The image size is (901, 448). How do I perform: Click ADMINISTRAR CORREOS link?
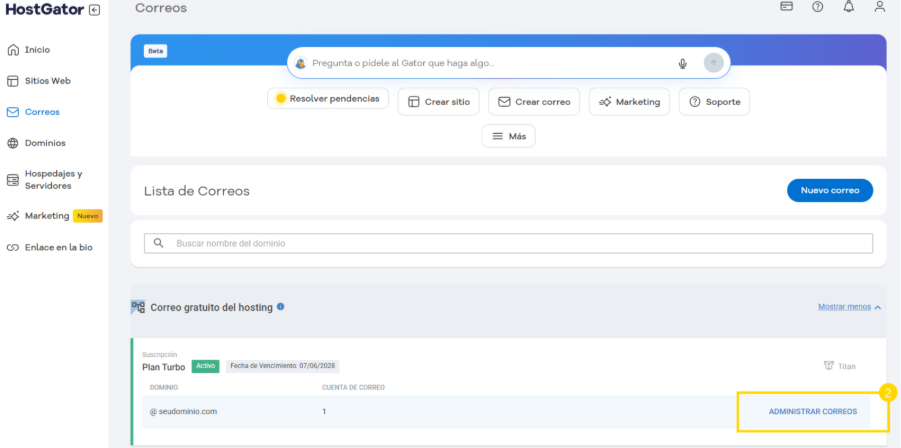812,411
